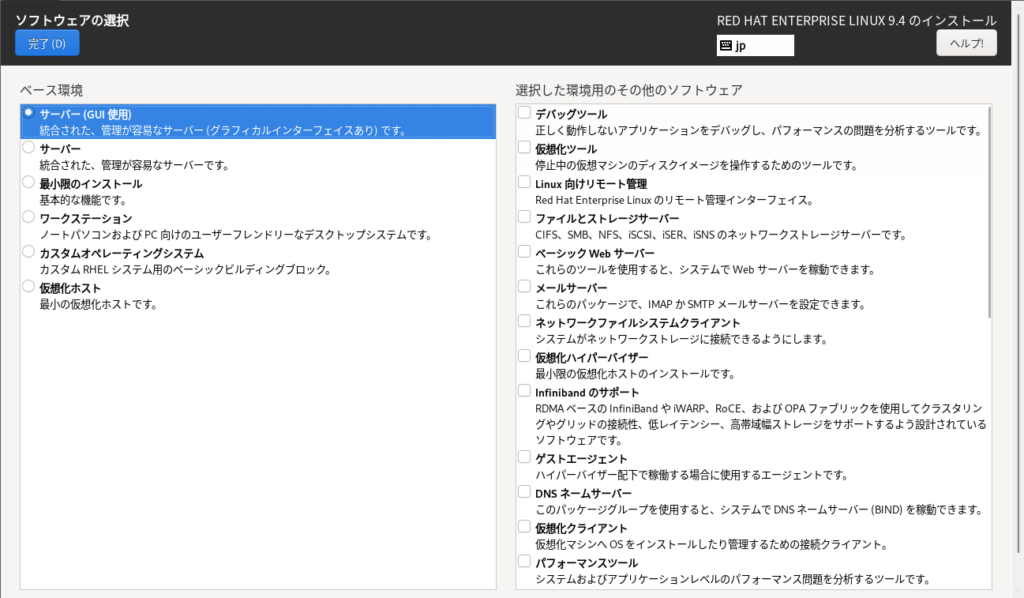
Task: Check the 仮想化ツール add-on
Action: pos(524,148)
